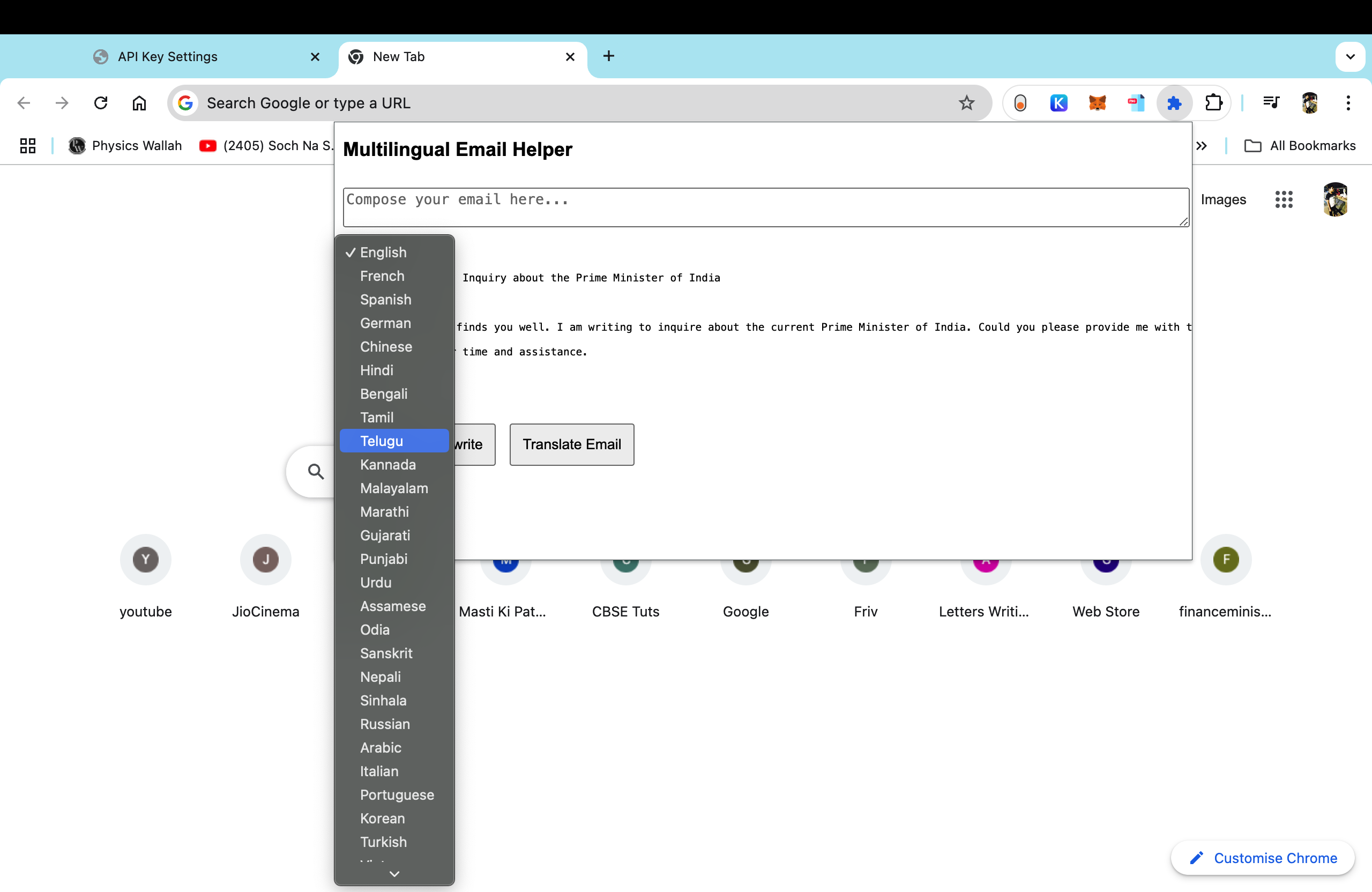Expand the tab search chevron
The width and height of the screenshot is (1372, 892).
1349,56
